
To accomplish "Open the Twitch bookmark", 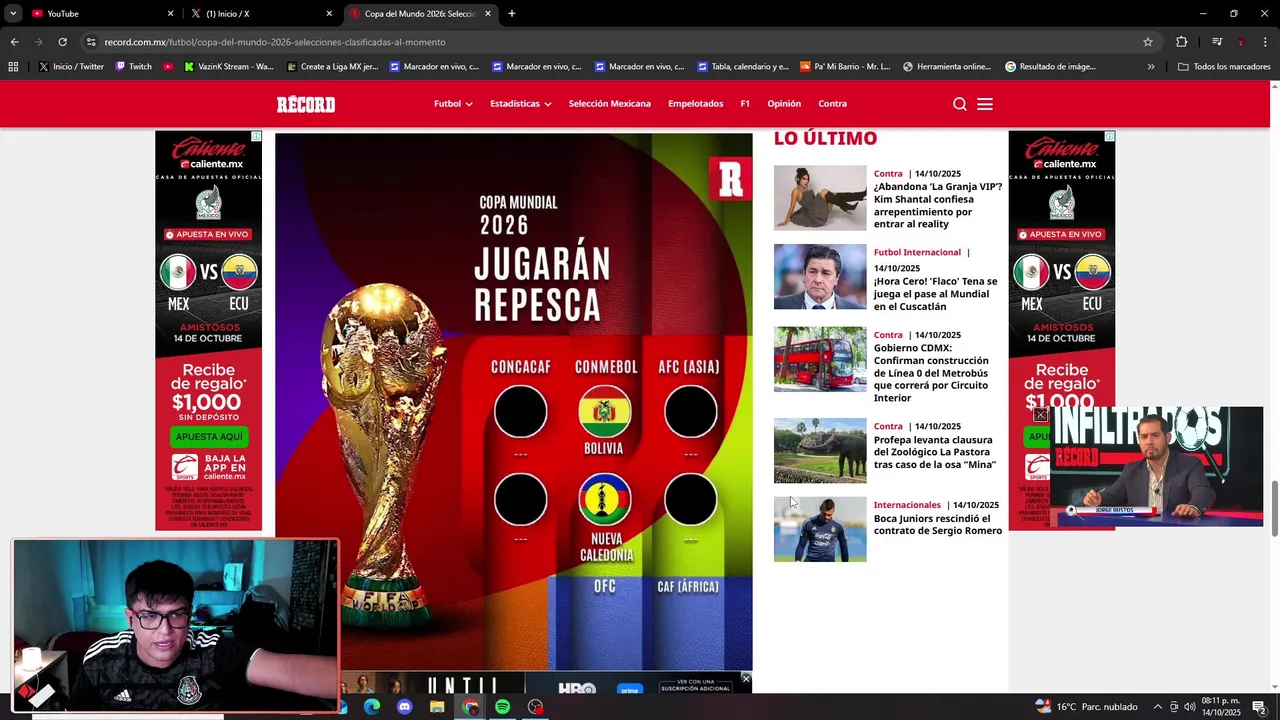I will (133, 67).
